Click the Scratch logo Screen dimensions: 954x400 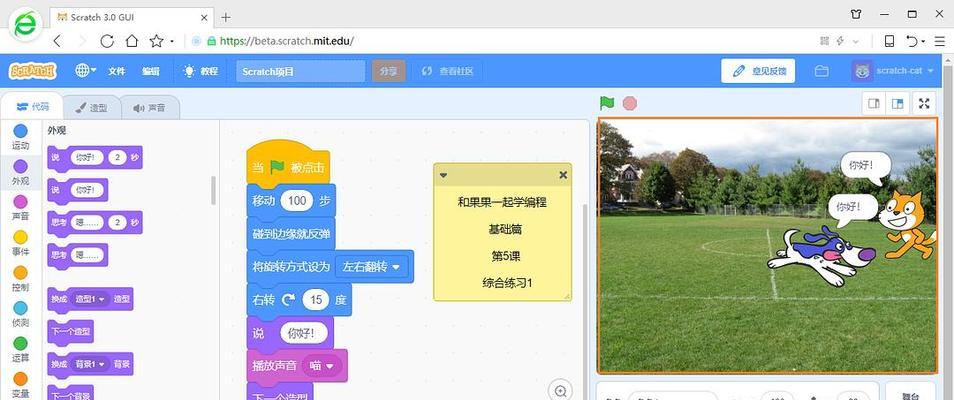tap(32, 71)
